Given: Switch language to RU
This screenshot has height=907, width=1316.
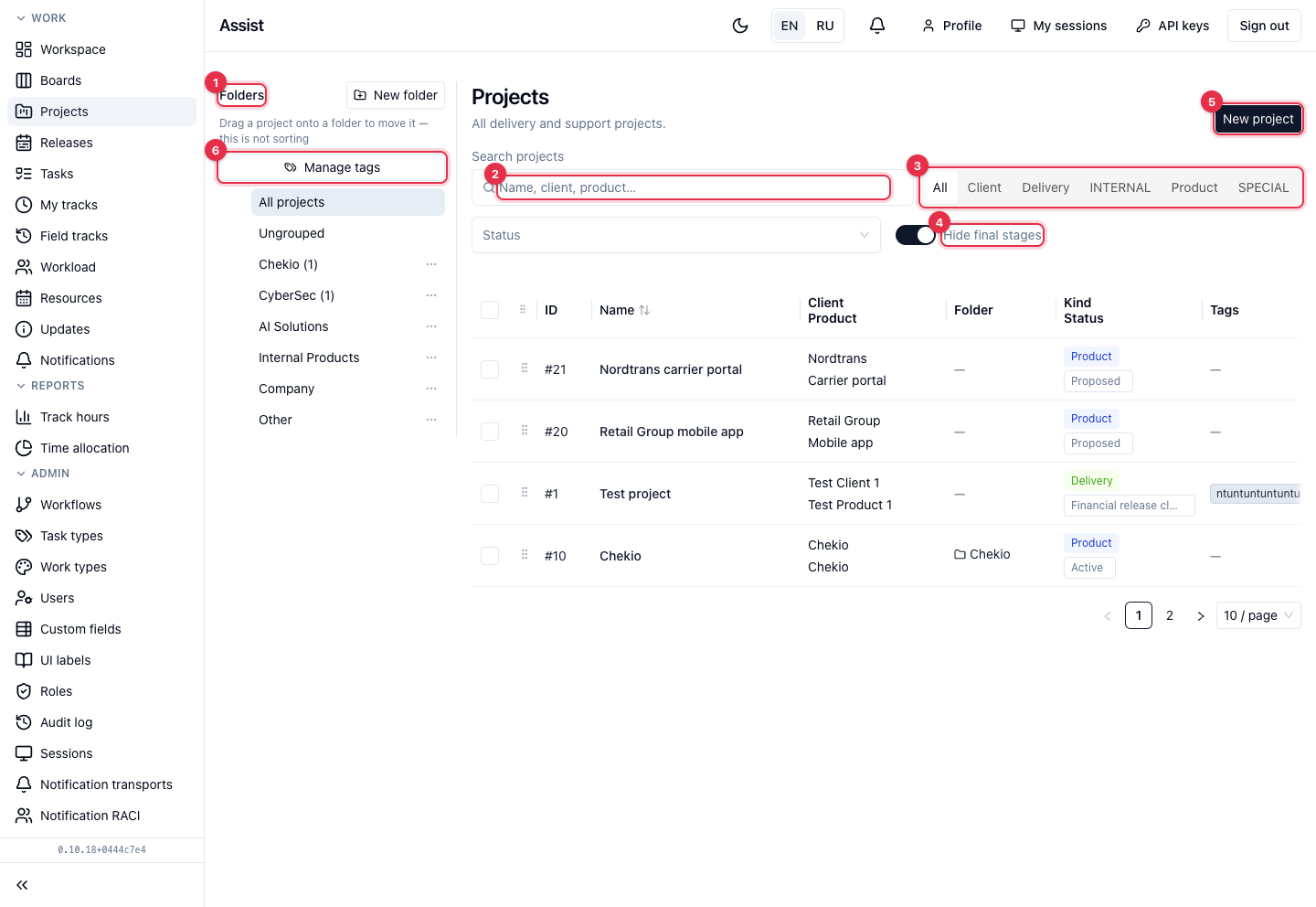Looking at the screenshot, I should coord(825,26).
